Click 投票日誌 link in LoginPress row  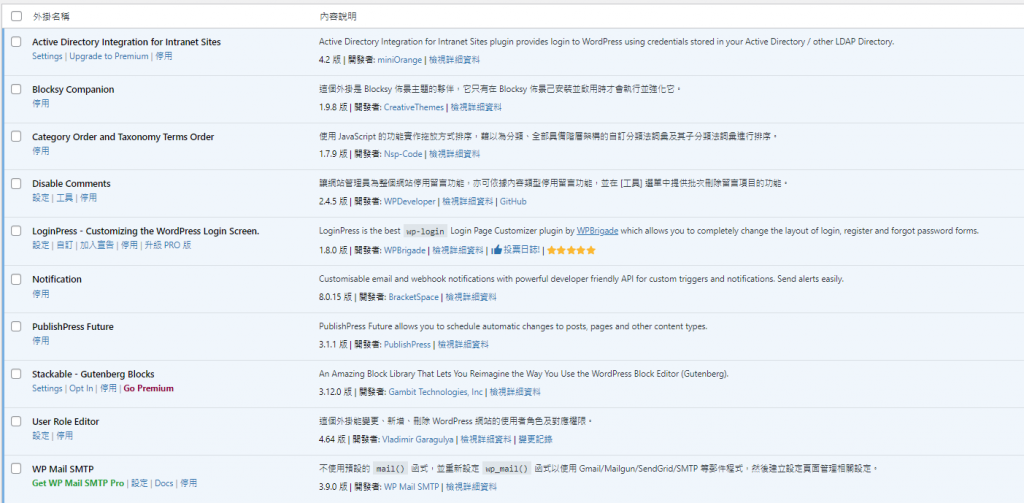click(522, 250)
